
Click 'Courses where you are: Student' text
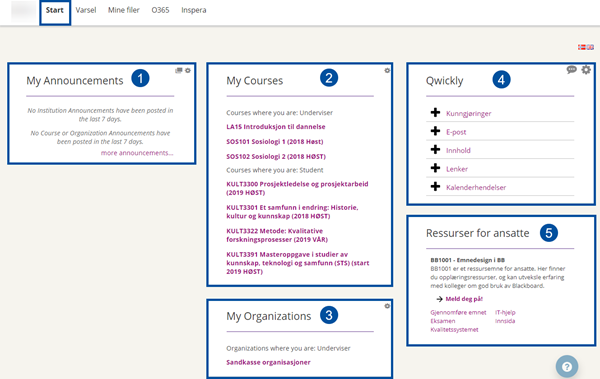coord(275,170)
